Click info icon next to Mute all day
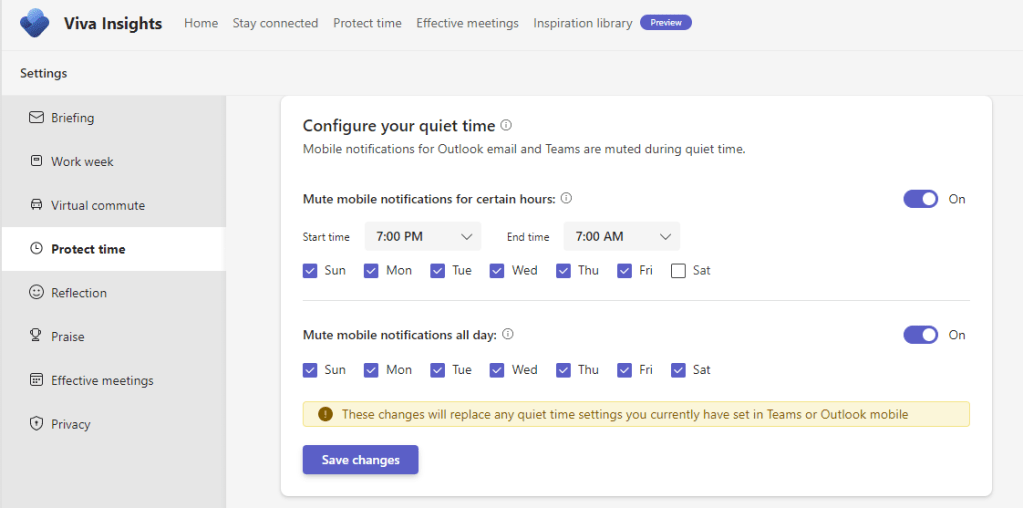This screenshot has height=508, width=1023. (x=507, y=335)
